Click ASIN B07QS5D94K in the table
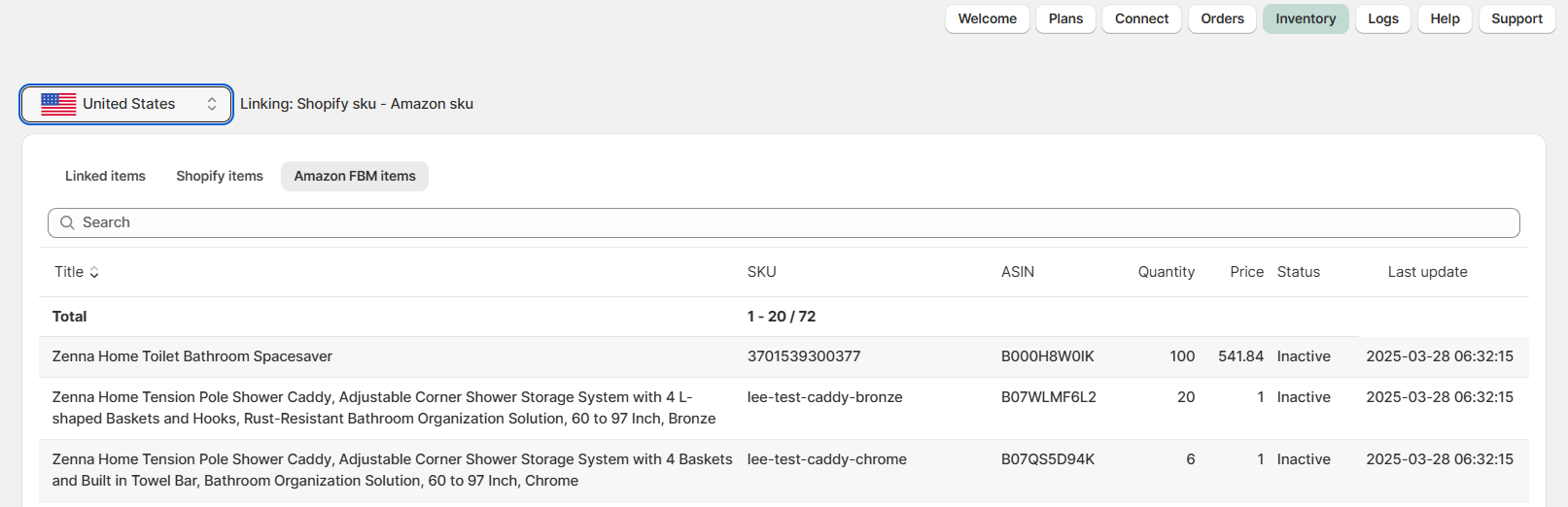1568x507 pixels. pyautogui.click(x=1048, y=459)
